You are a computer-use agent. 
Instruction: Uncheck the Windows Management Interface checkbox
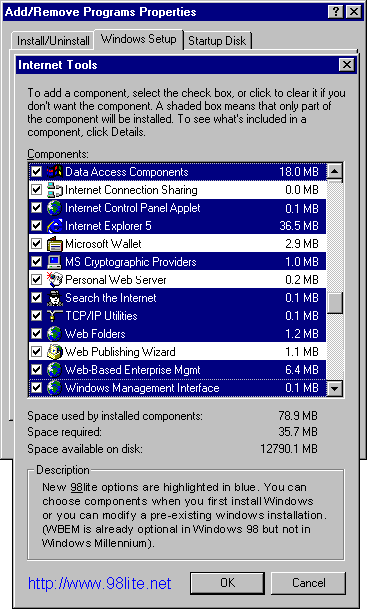pos(37,388)
